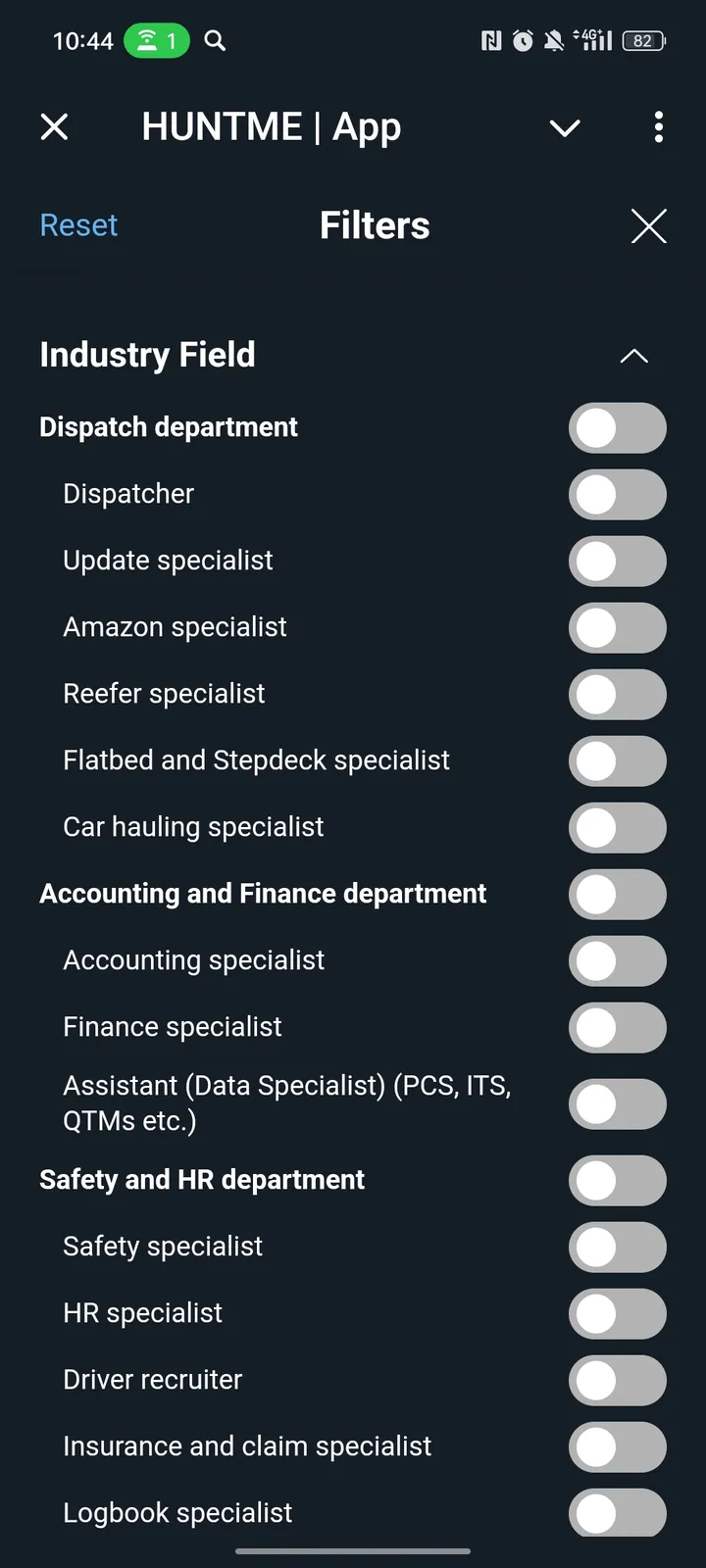Open the search icon in the status bar
The width and height of the screenshot is (706, 1568).
[214, 41]
